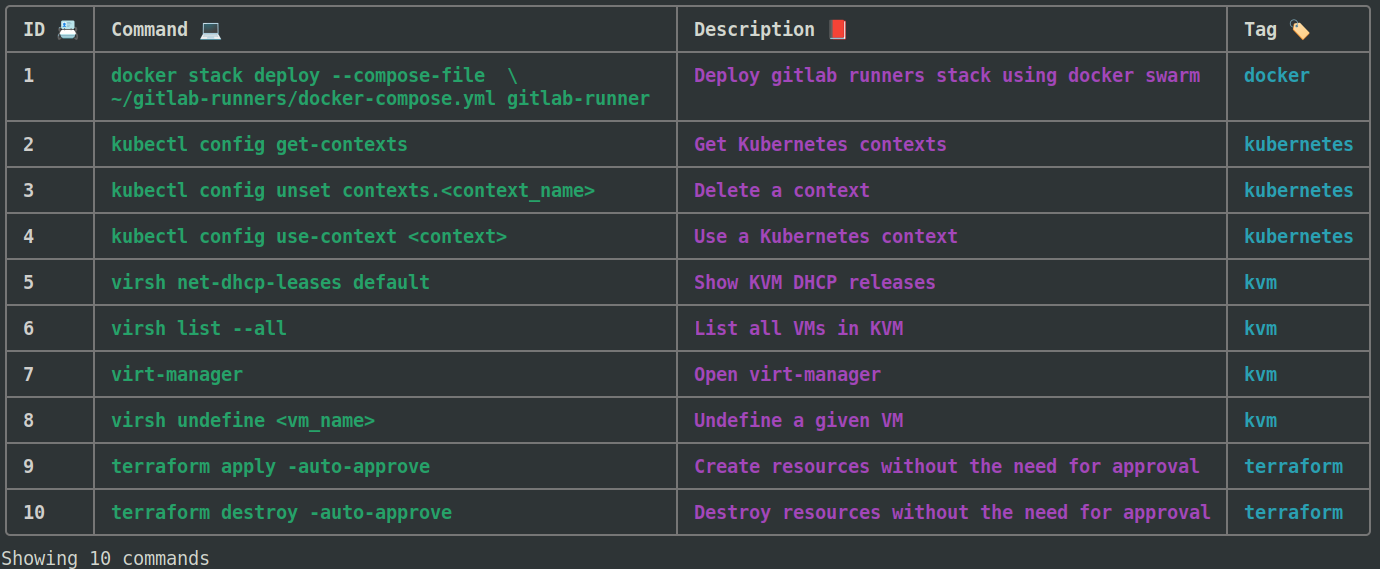Click description 'Show KVM DHCP releases'
Image resolution: width=1380 pixels, height=569 pixels.
(815, 282)
